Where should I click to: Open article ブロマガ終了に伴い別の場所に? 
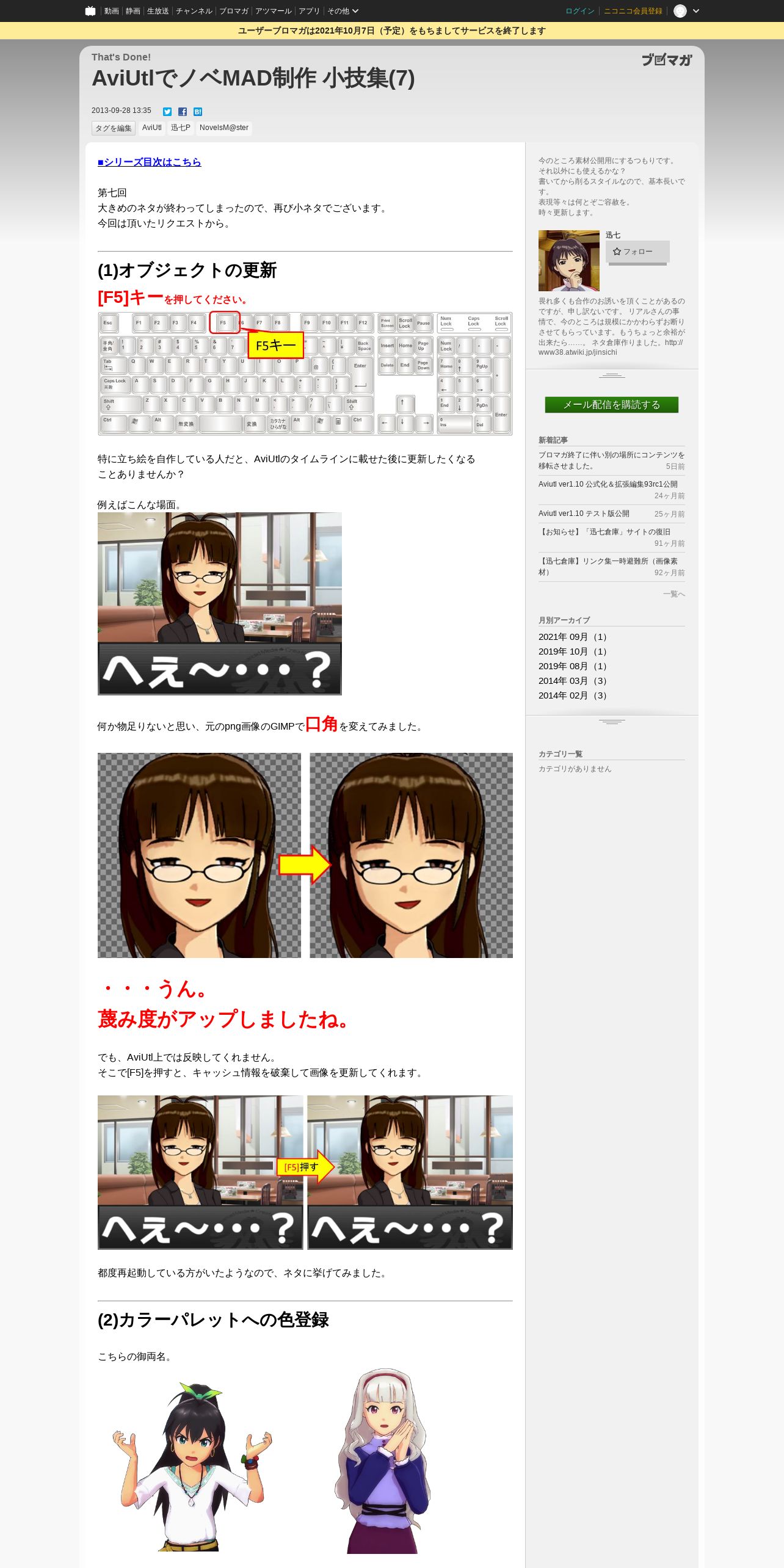click(612, 460)
